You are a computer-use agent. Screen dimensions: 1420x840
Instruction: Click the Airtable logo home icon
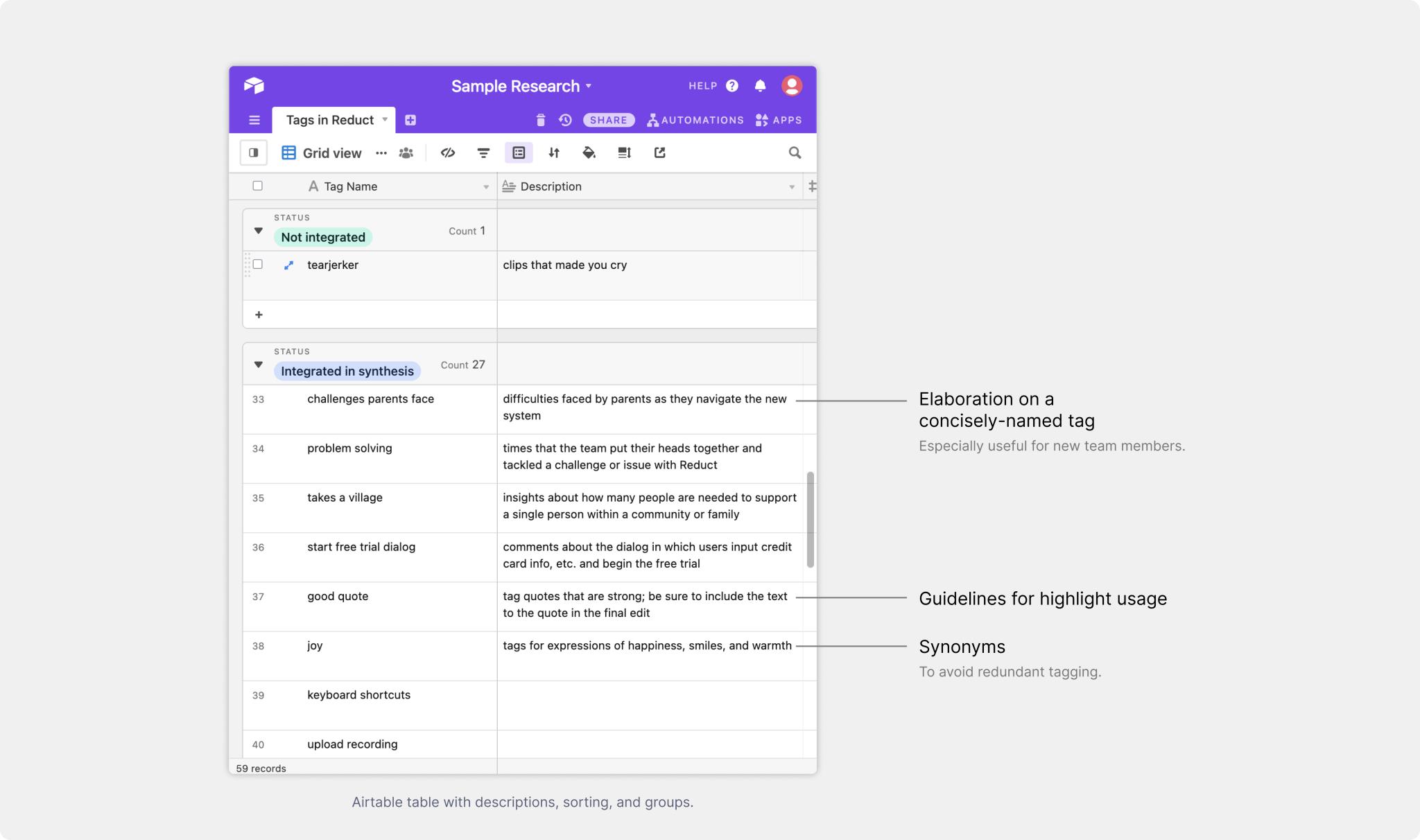254,85
